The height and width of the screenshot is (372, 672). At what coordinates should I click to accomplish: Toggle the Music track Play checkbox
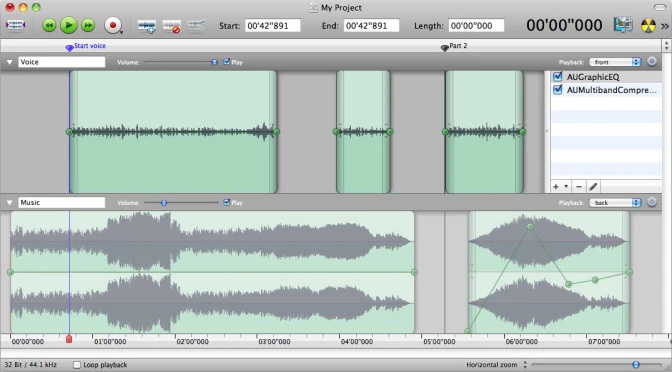227,202
